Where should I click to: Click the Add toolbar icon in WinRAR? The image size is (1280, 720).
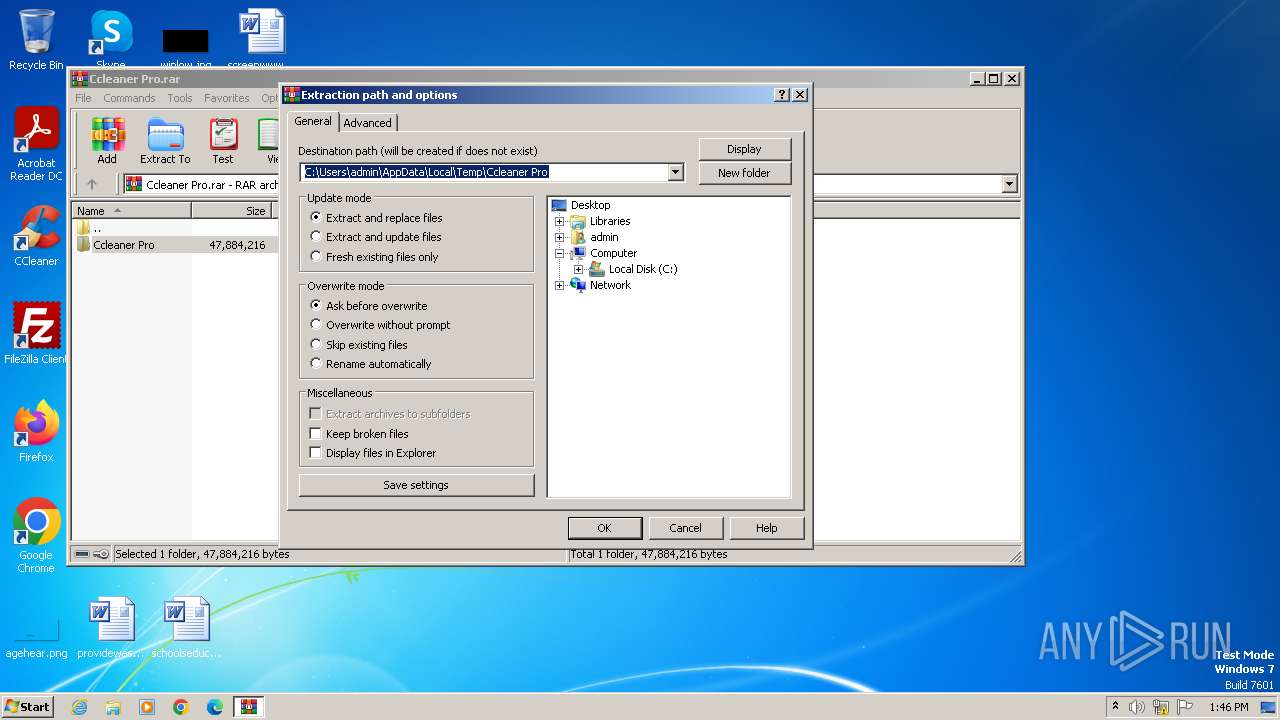coord(107,141)
